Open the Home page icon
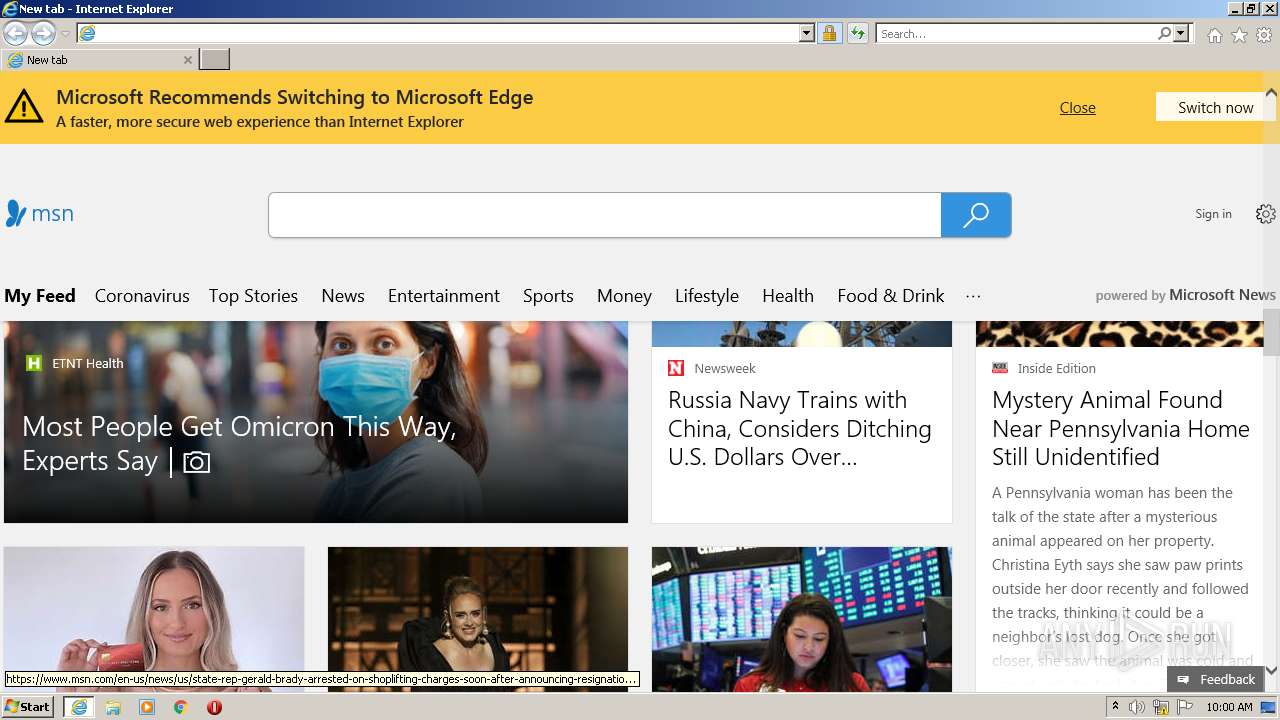Screen dimensions: 1280x720 pos(1214,35)
